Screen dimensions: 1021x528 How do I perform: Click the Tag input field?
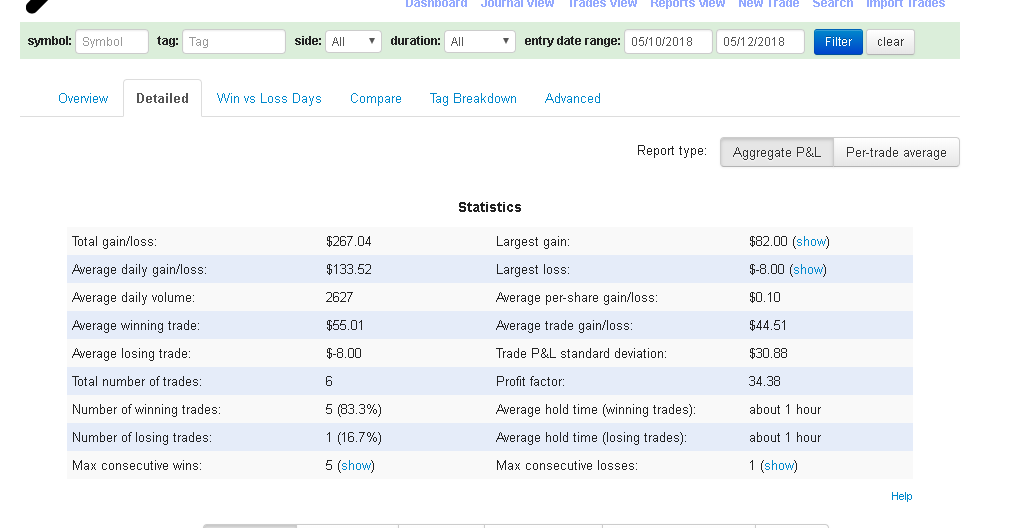tap(234, 42)
